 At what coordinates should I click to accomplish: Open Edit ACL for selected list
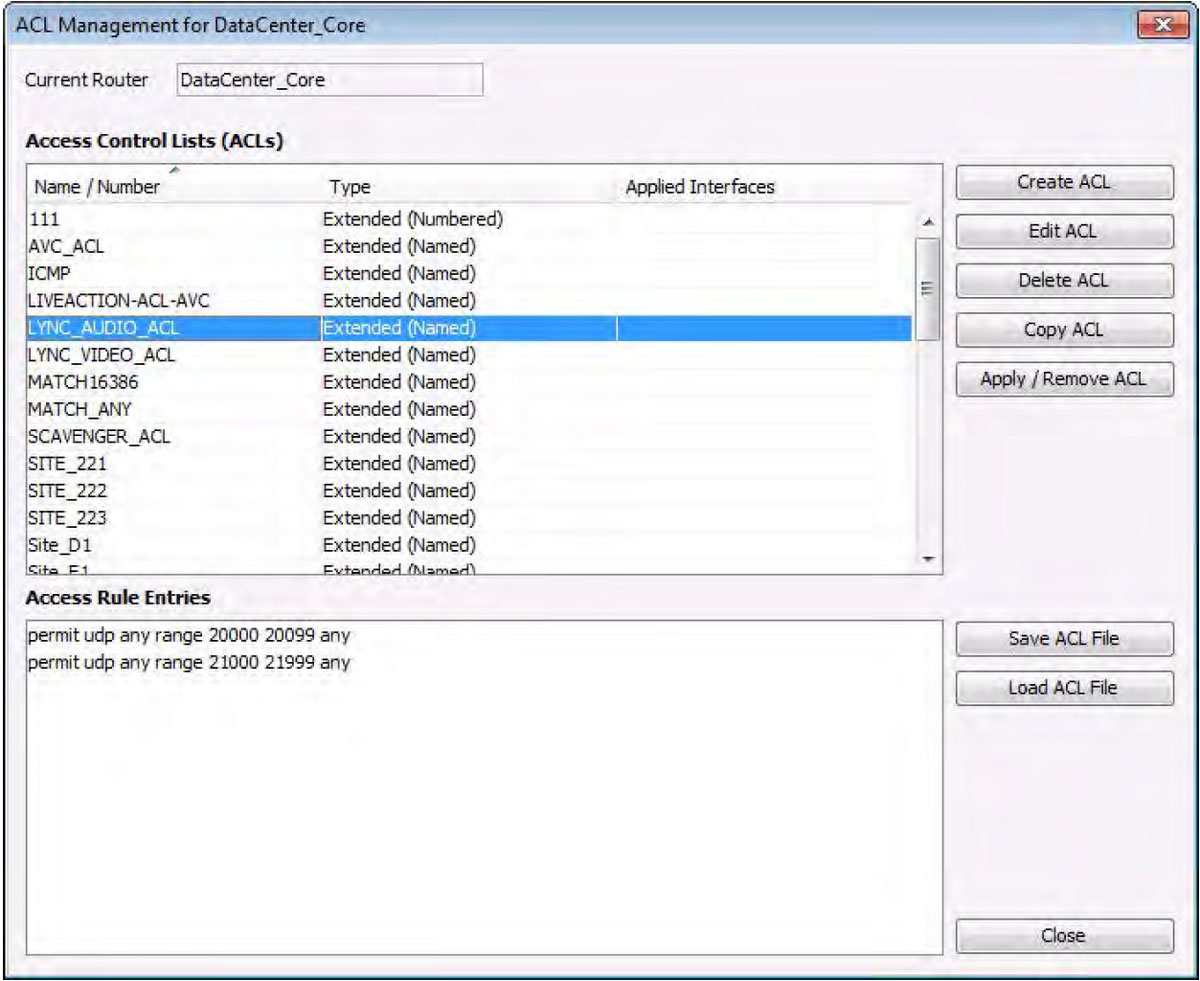click(1064, 232)
